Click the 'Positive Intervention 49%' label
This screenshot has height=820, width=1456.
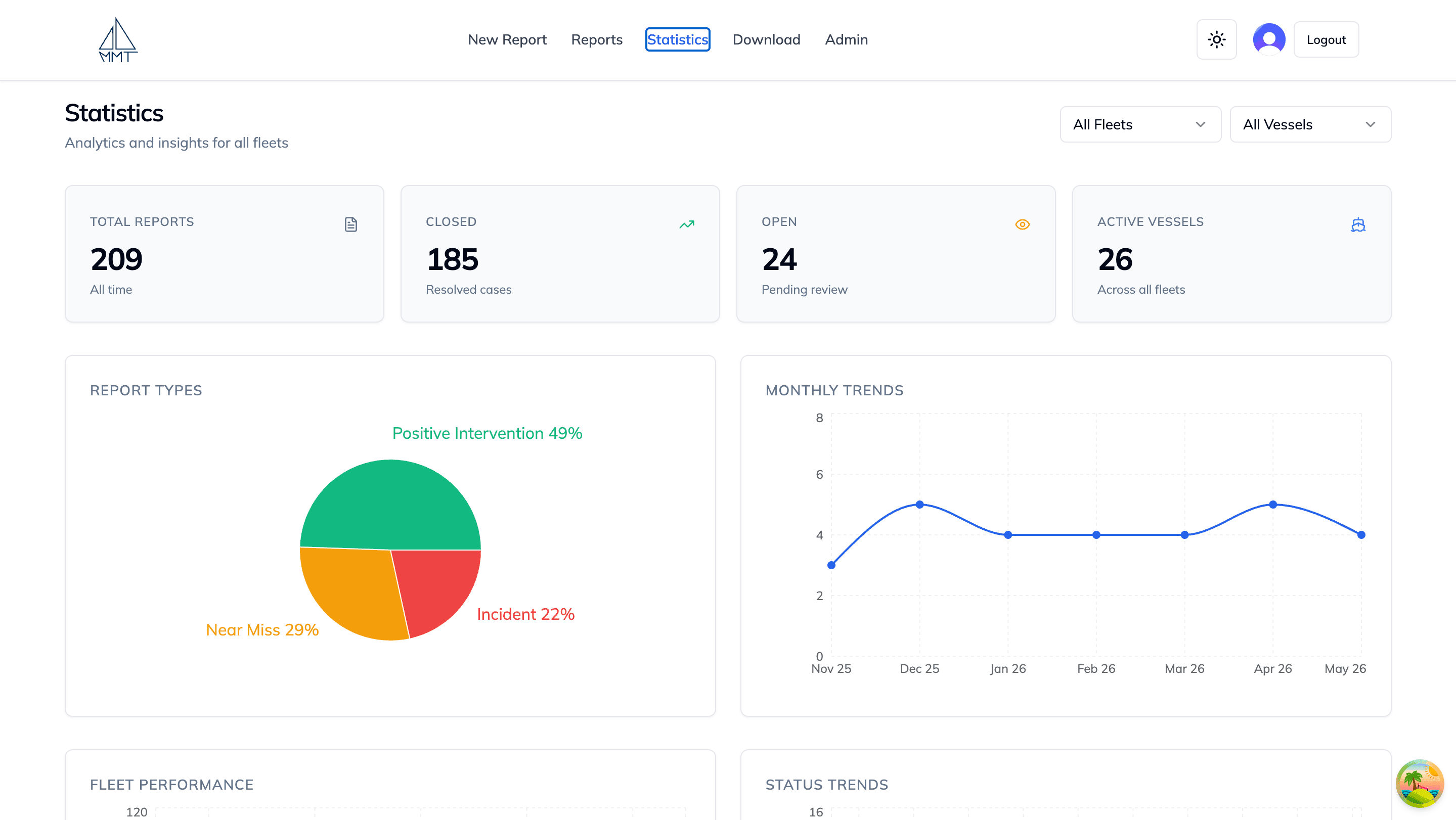487,433
